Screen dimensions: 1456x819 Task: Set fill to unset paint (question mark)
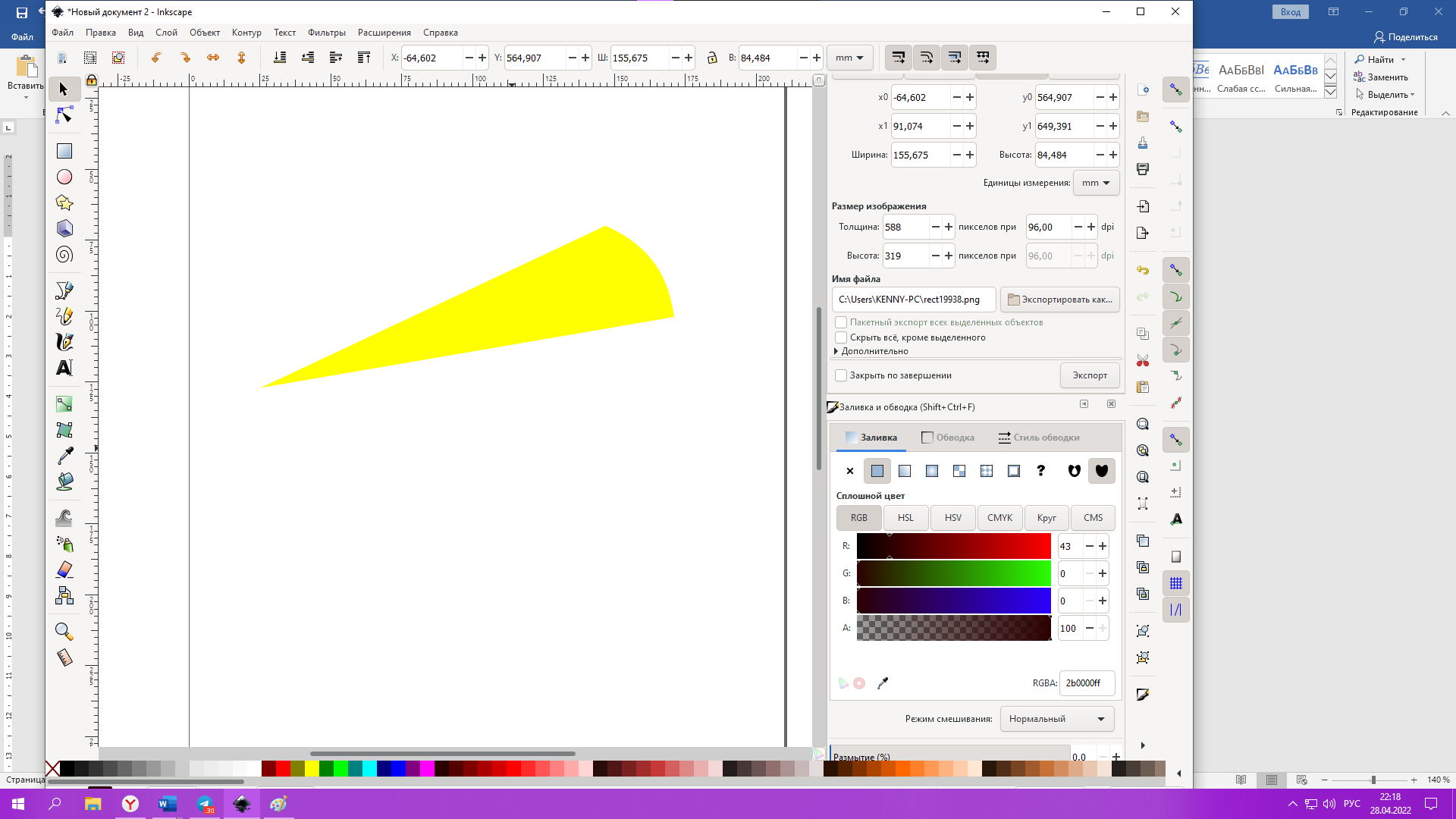coord(1041,471)
